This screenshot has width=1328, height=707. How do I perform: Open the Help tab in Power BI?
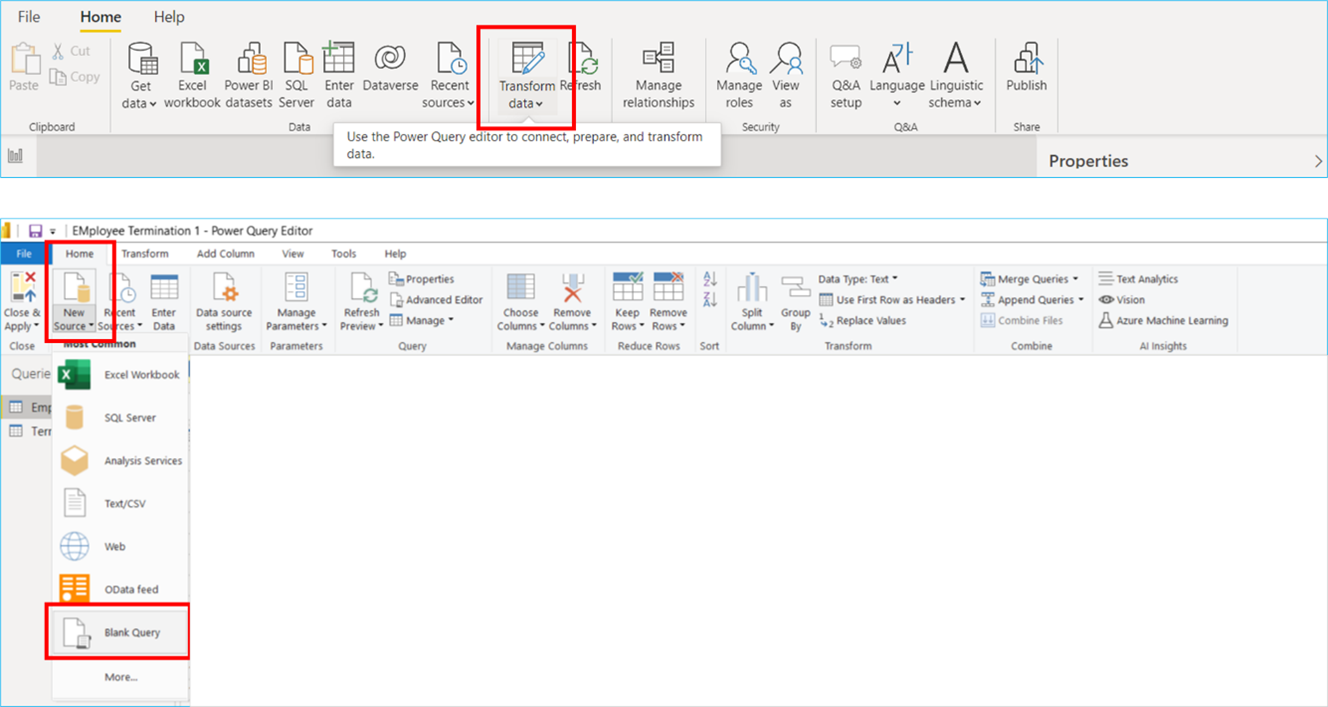pyautogui.click(x=169, y=17)
